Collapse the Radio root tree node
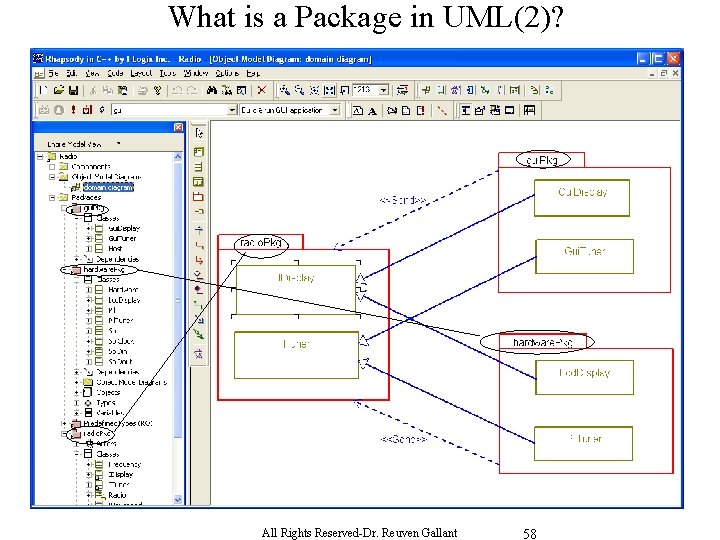Viewport: 720px width, 540px height. 40,157
